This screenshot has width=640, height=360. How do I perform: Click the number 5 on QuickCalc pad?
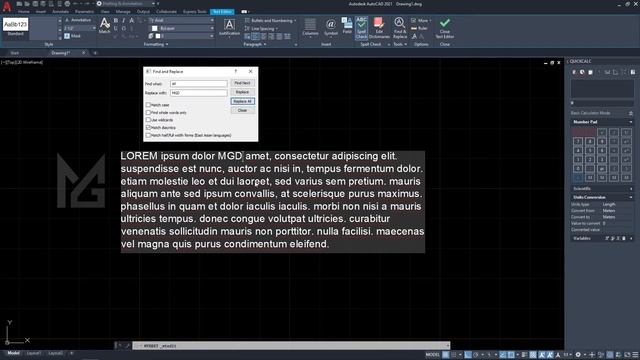(590, 151)
